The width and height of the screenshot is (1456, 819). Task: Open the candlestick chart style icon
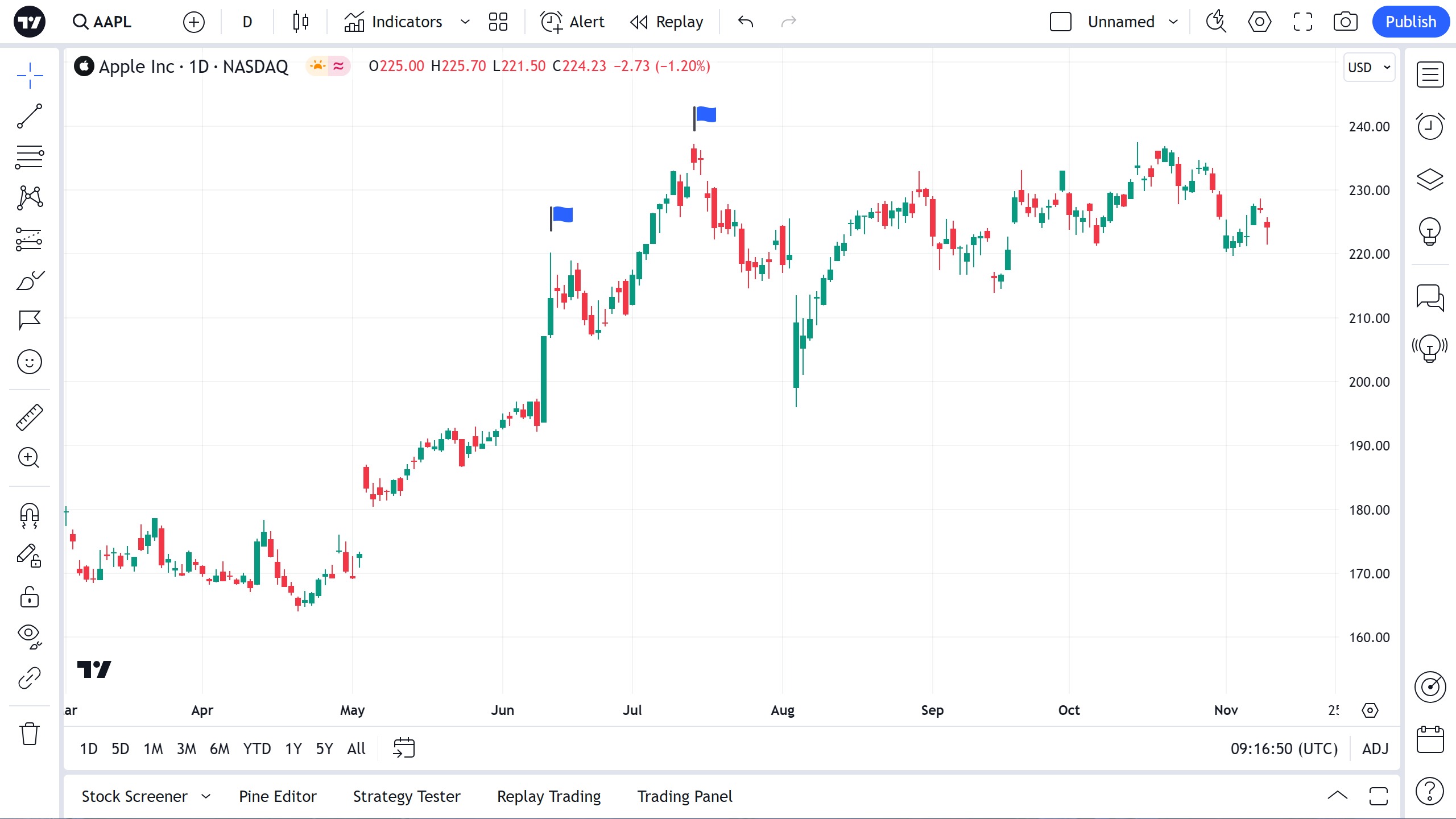pos(301,22)
